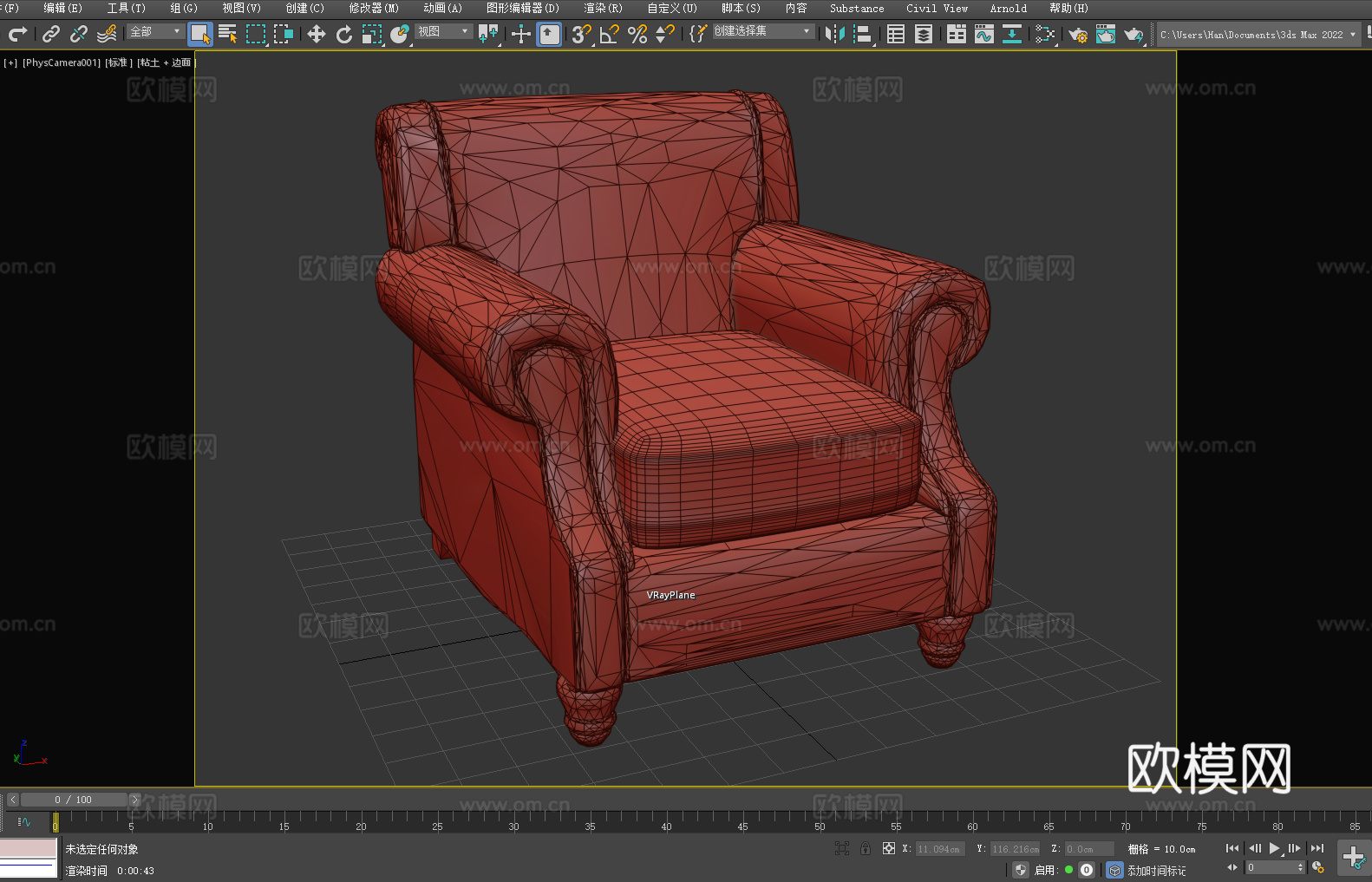Screen dimensions: 1372x882
Task: Toggle the Spinner Snap button
Action: (665, 34)
